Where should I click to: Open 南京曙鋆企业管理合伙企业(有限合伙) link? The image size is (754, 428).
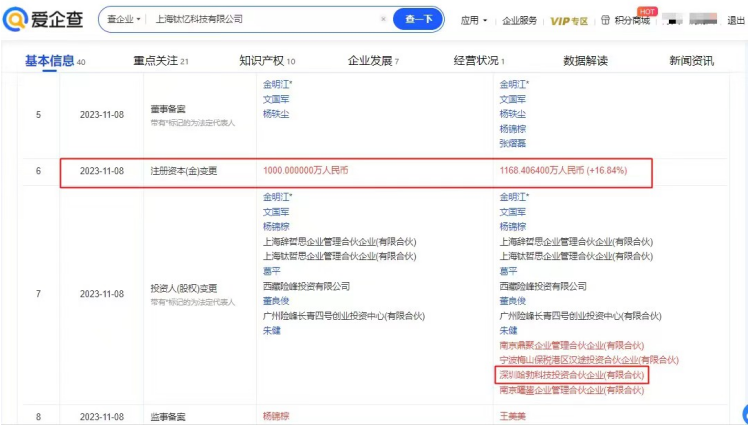click(572, 390)
